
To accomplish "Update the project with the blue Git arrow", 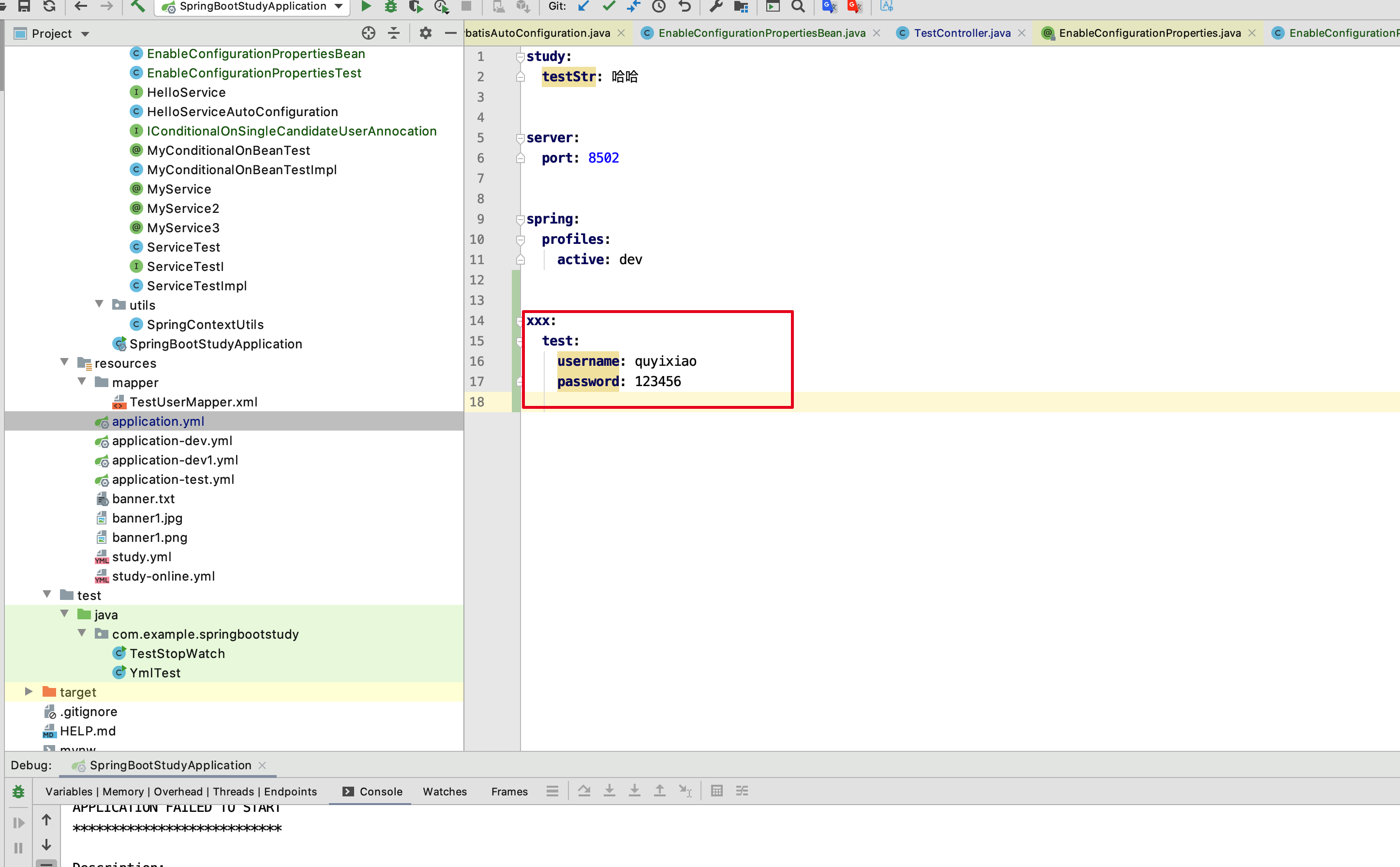I will [582, 7].
